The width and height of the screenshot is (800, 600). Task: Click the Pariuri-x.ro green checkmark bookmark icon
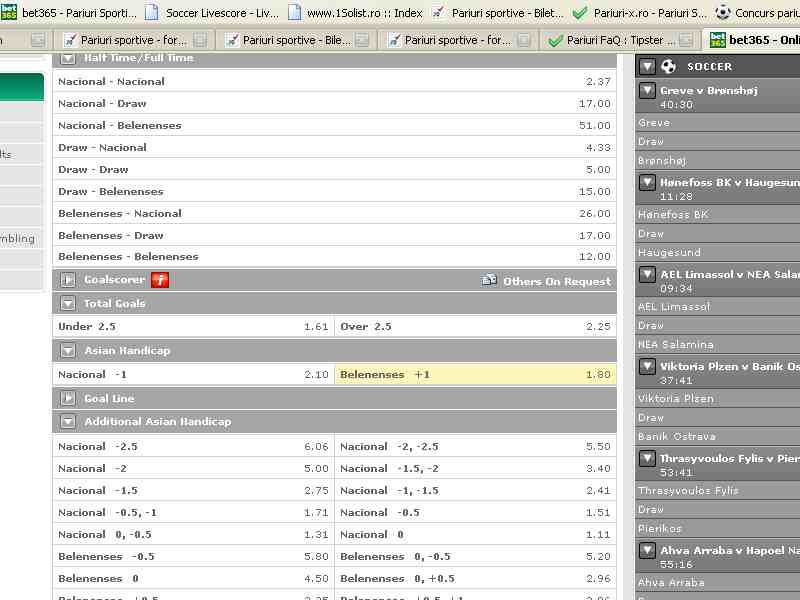point(580,12)
